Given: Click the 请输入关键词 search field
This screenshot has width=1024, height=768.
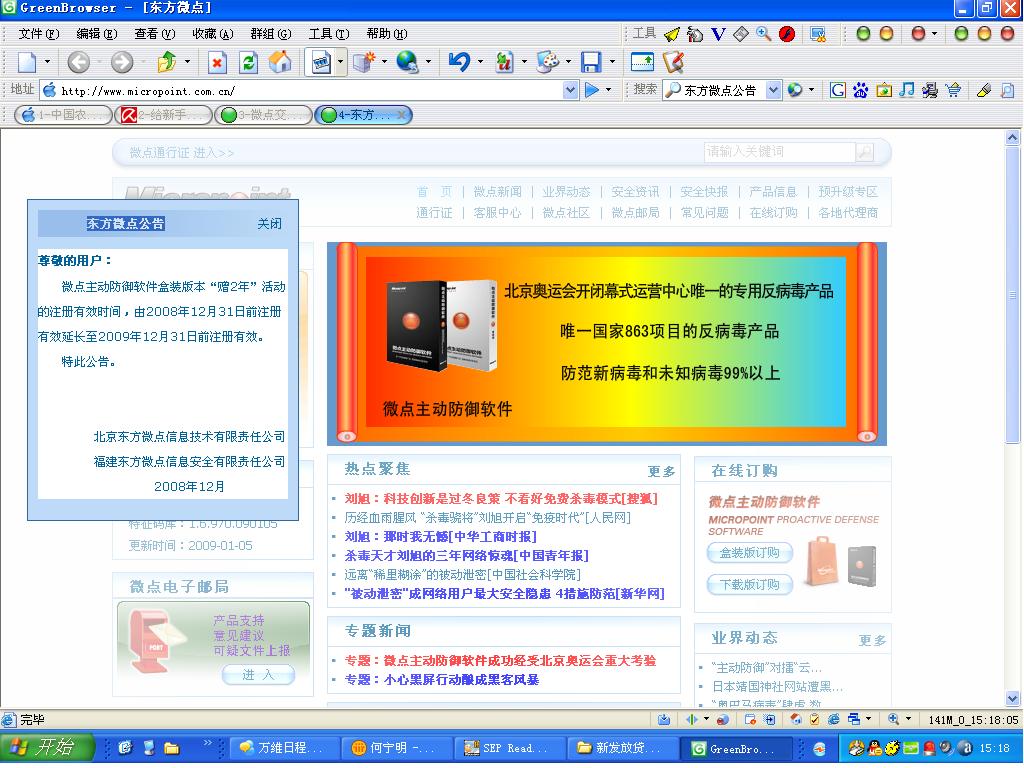Looking at the screenshot, I should pyautogui.click(x=780, y=152).
